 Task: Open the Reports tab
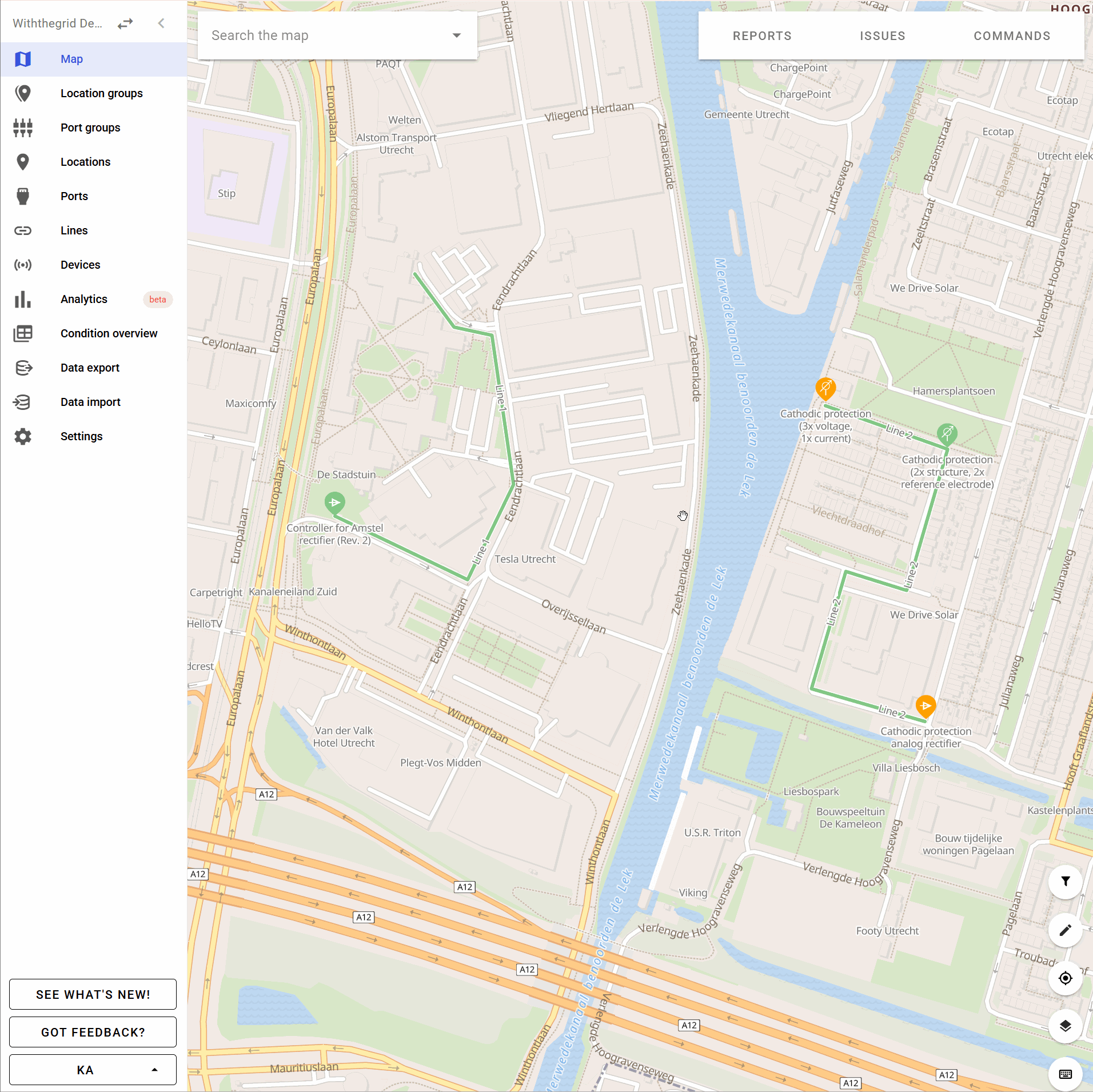[x=762, y=36]
